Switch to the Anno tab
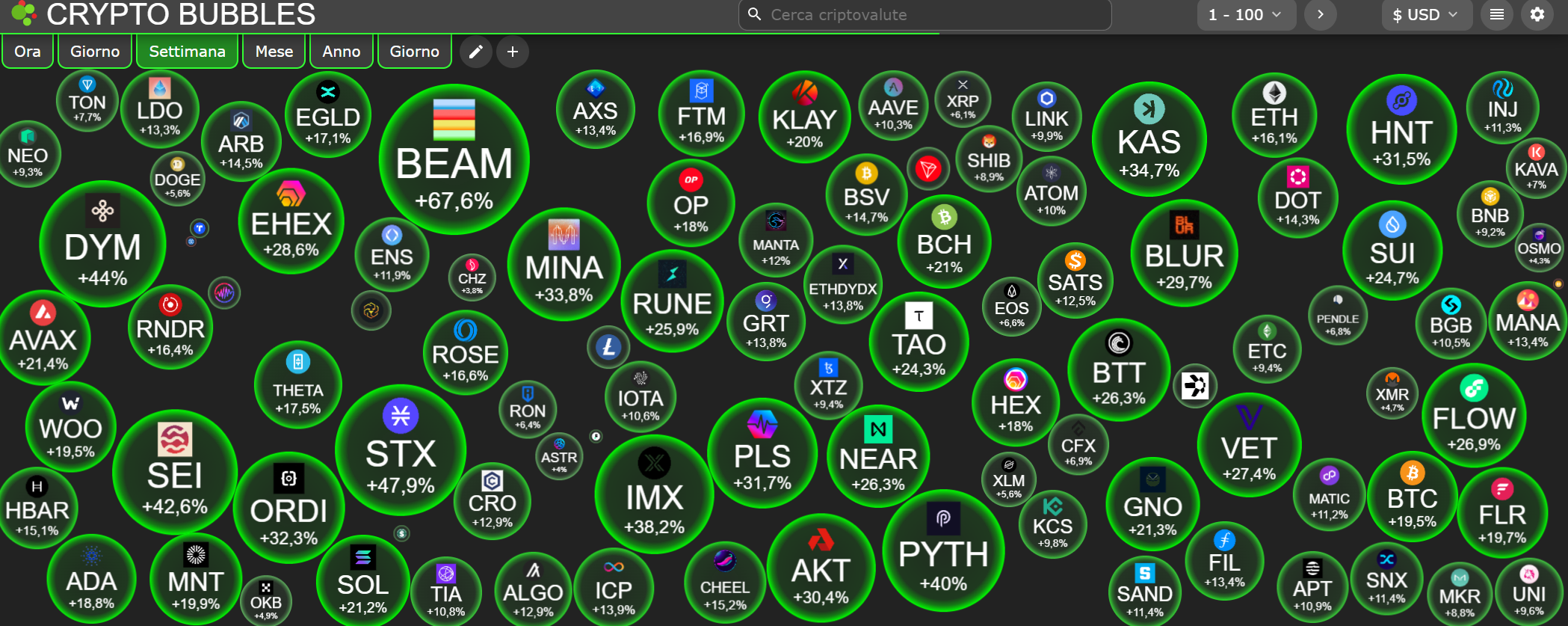 tap(342, 52)
